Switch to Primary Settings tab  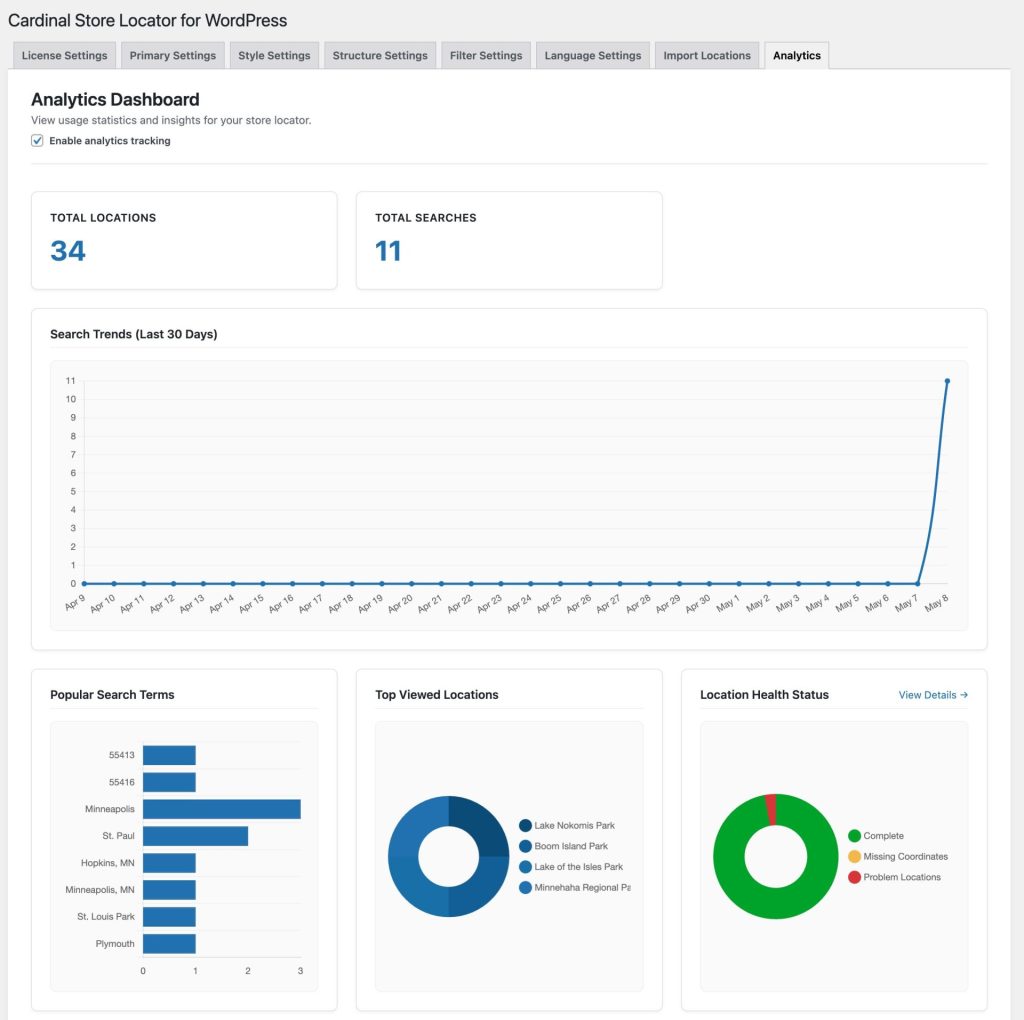tap(172, 56)
